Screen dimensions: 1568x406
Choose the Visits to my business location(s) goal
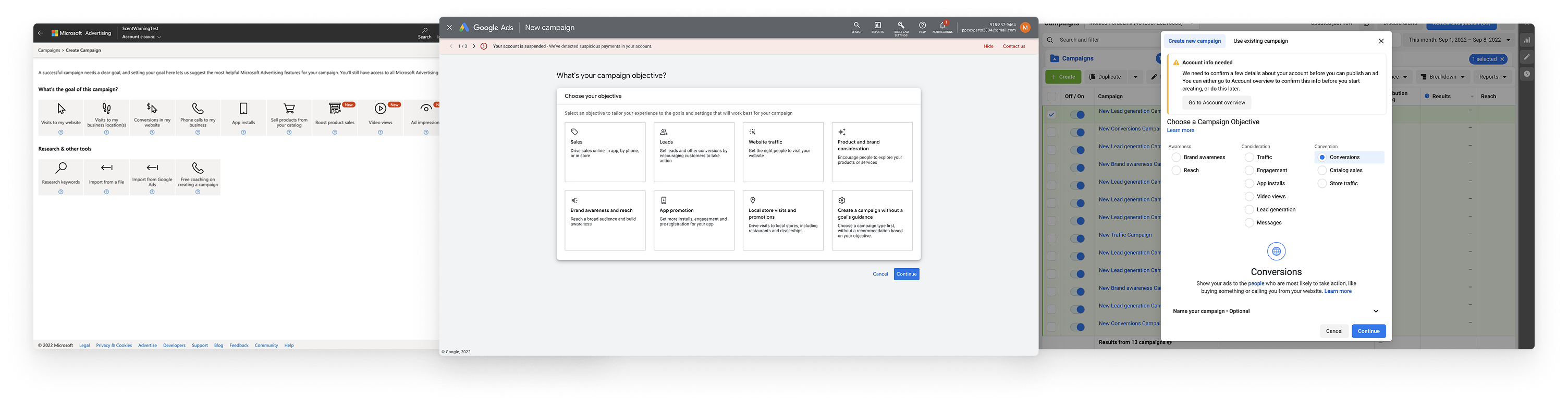pos(106,117)
